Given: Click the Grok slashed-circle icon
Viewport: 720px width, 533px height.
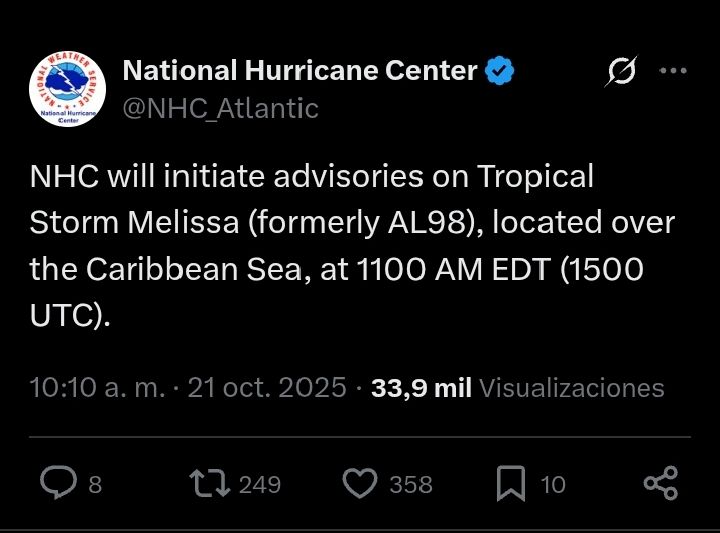Looking at the screenshot, I should pos(621,71).
